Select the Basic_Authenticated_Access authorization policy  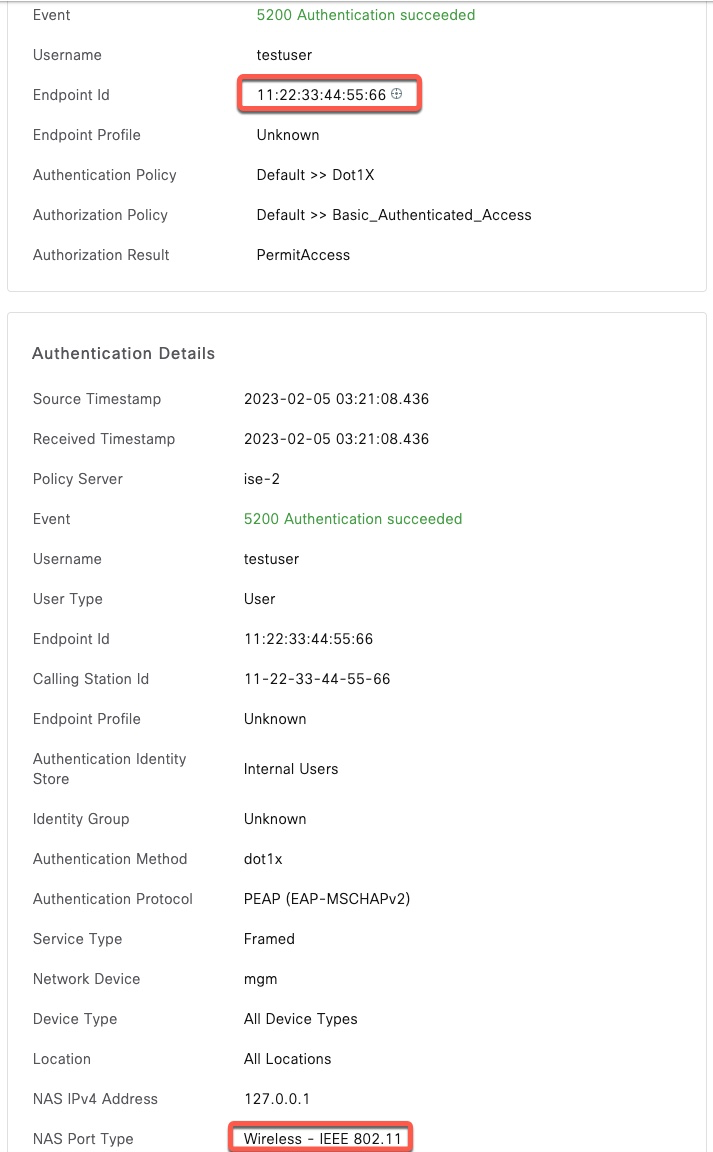point(394,215)
